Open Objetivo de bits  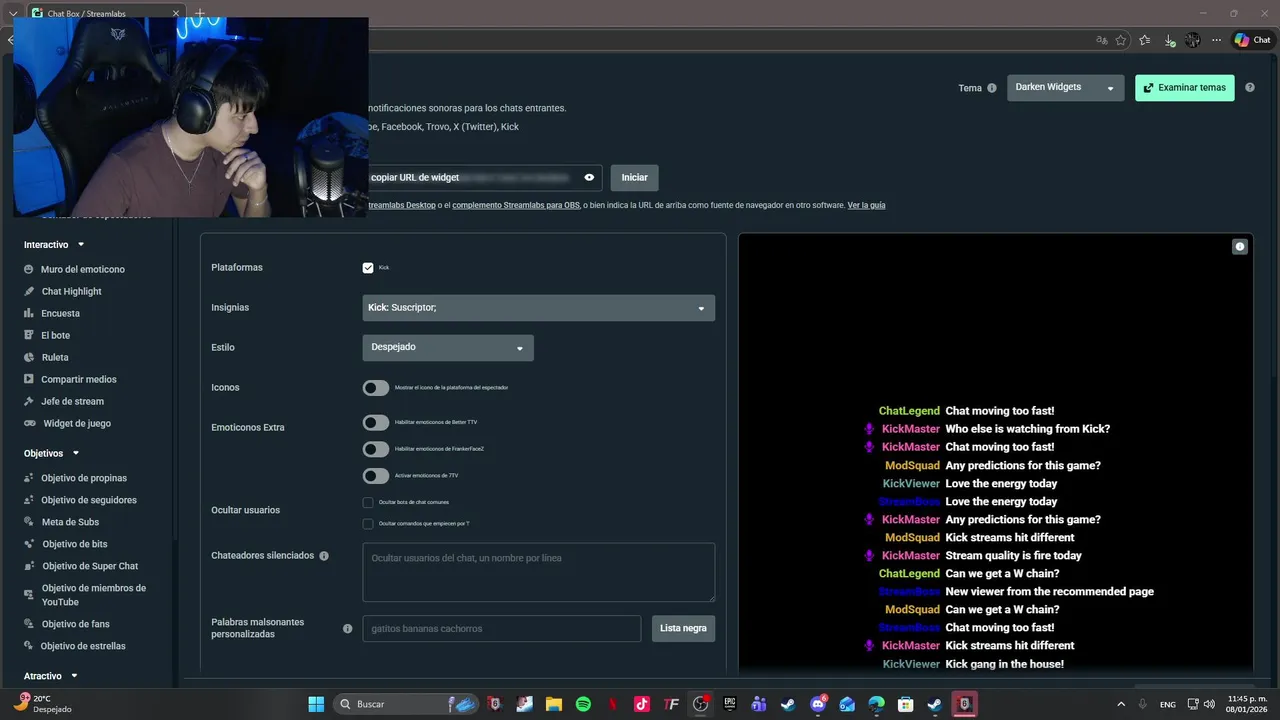pos(74,544)
